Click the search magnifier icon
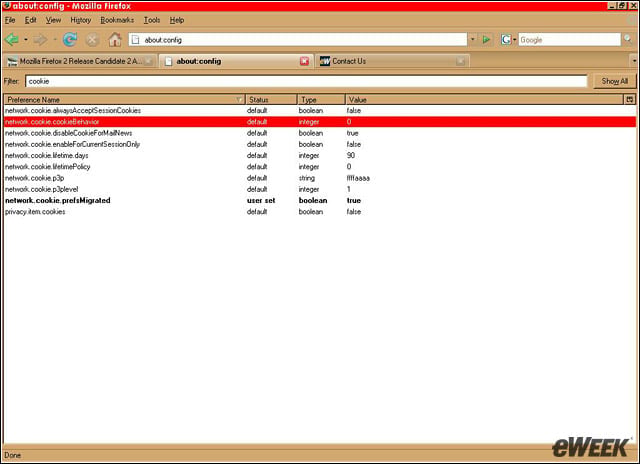 pos(628,39)
